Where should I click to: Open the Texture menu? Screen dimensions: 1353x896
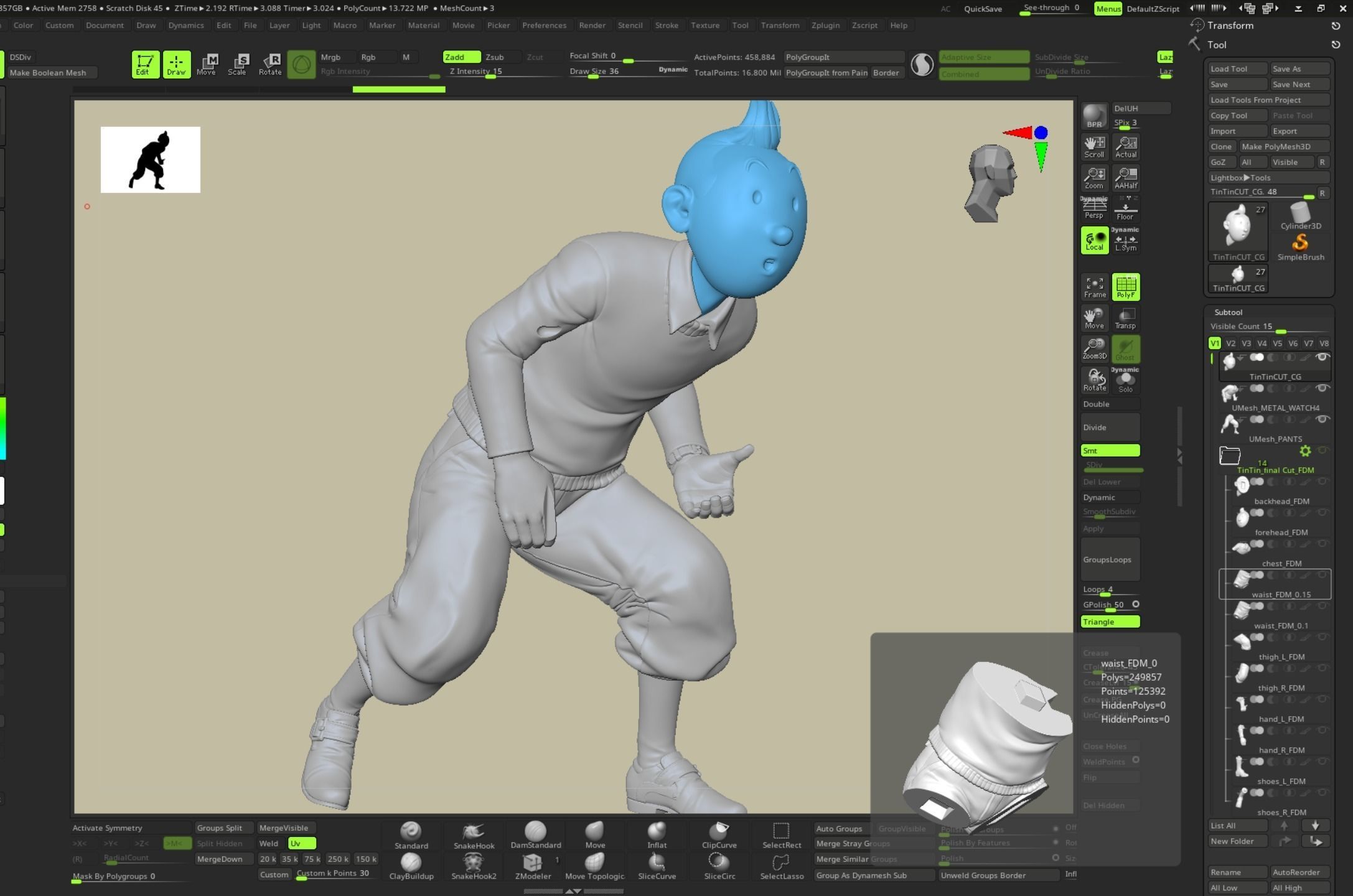(x=705, y=26)
